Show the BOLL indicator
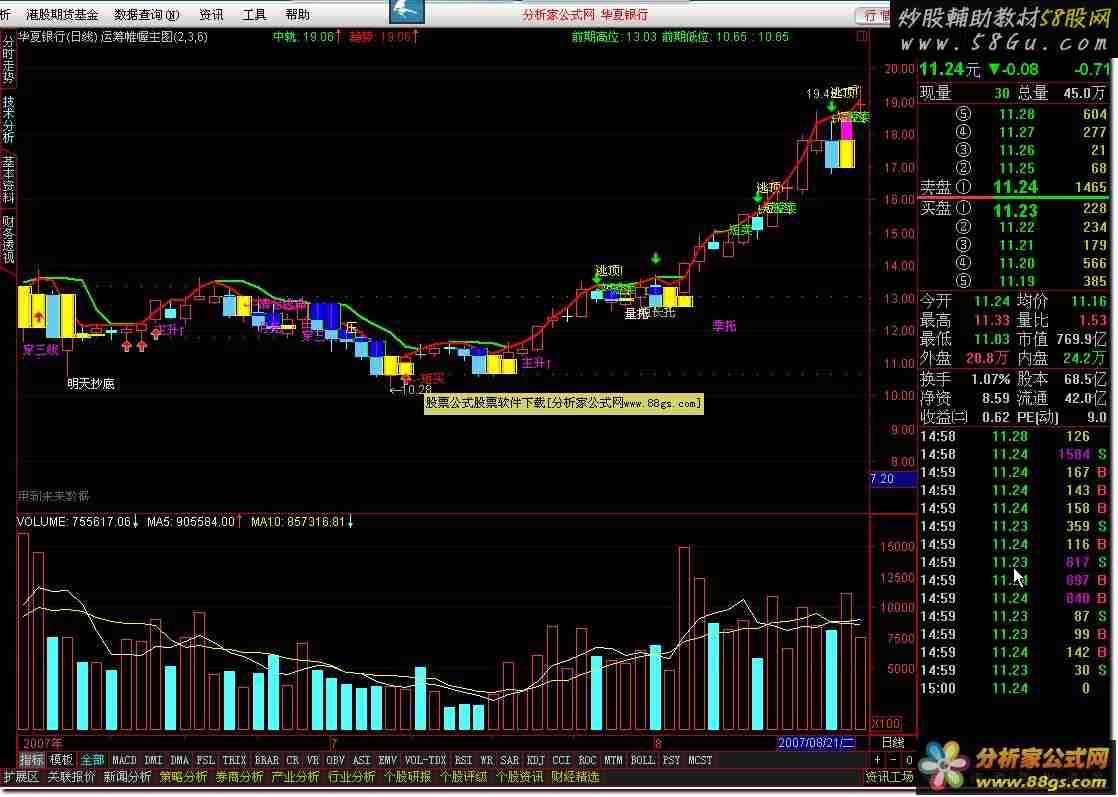 [642, 761]
